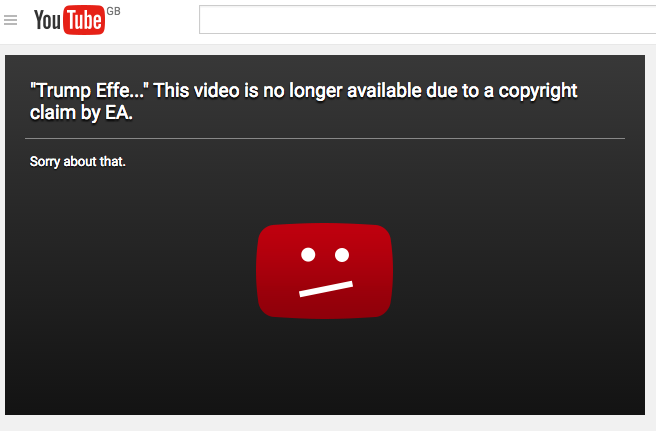Click the horizontal divider under the error heading
656x431 pixels.
[x=325, y=138]
